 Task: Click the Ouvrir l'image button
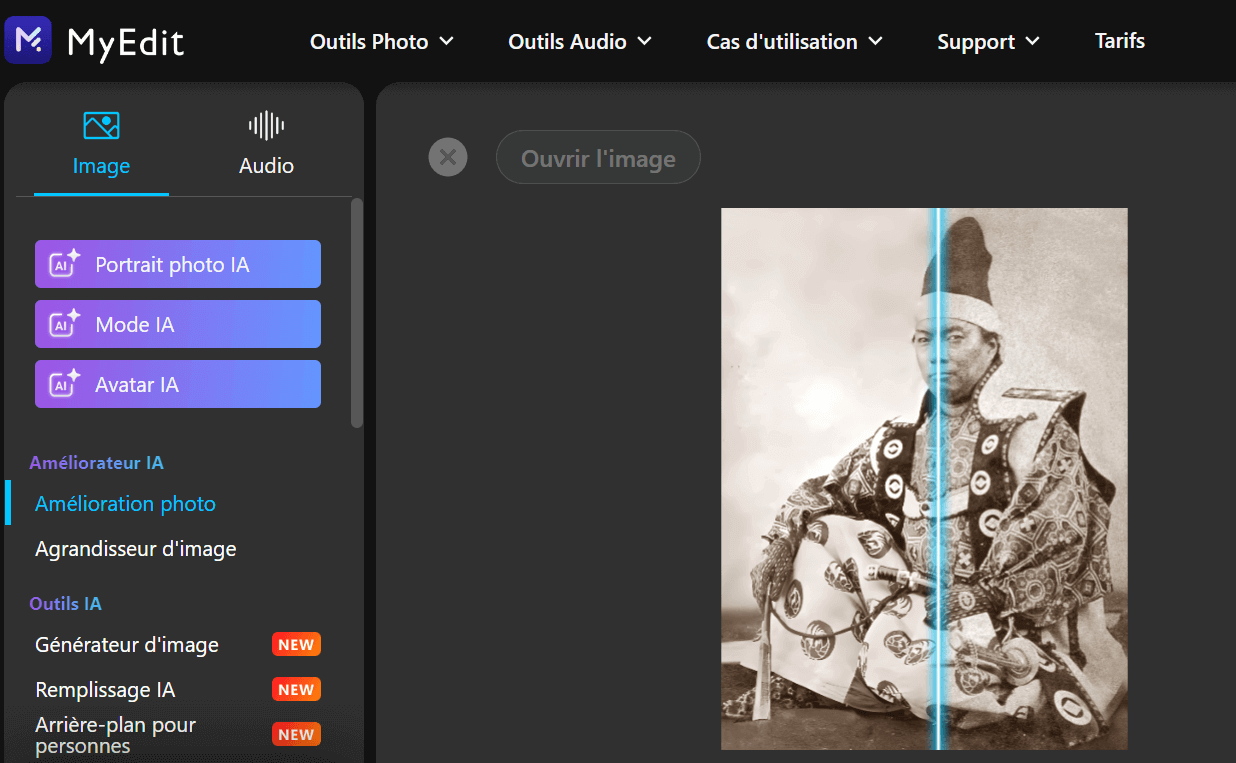click(598, 157)
